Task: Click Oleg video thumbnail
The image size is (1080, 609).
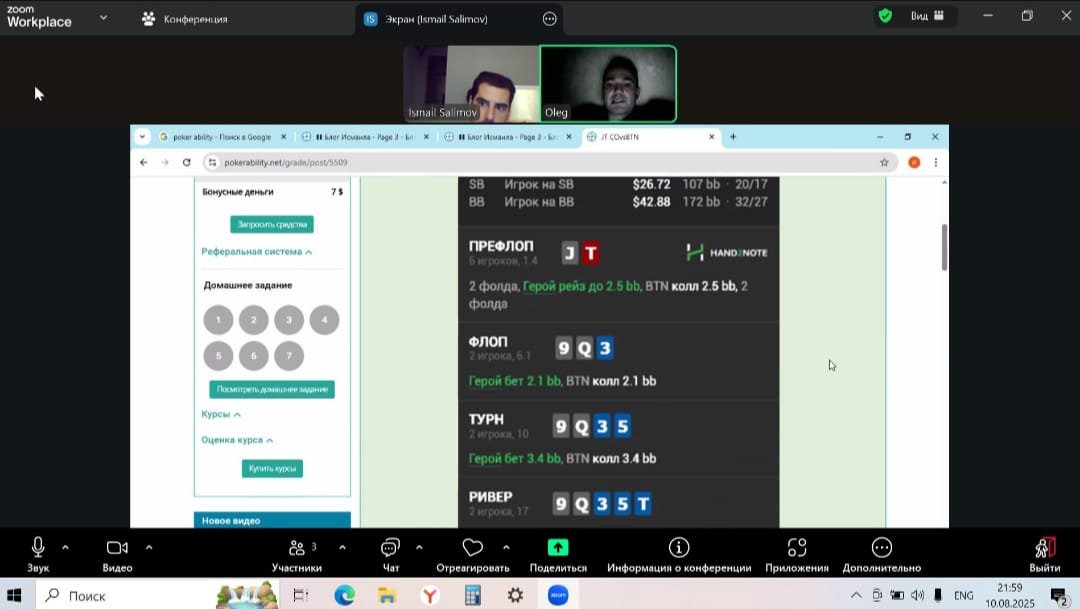Action: coord(608,83)
